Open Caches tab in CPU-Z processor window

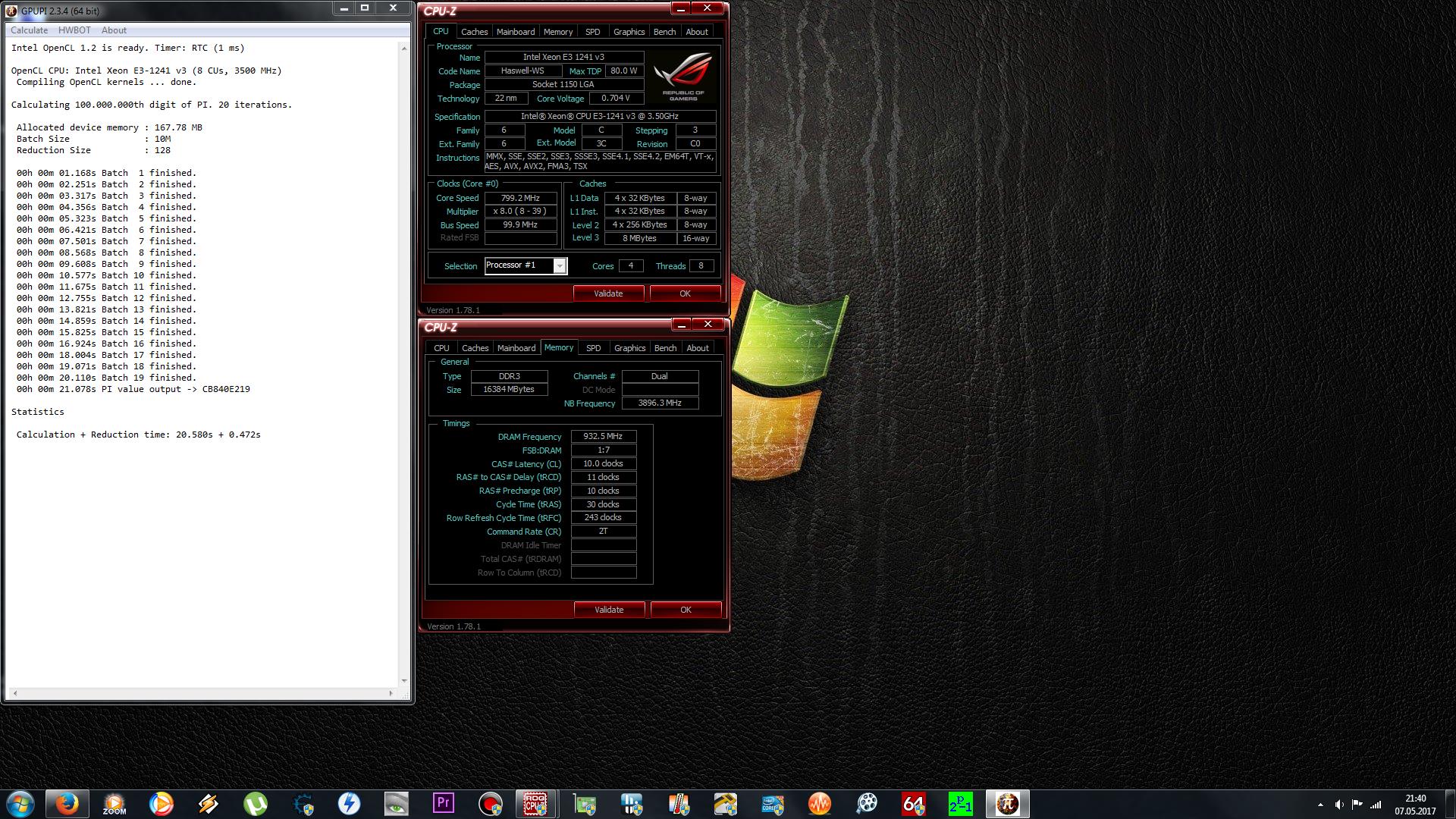[x=474, y=32]
